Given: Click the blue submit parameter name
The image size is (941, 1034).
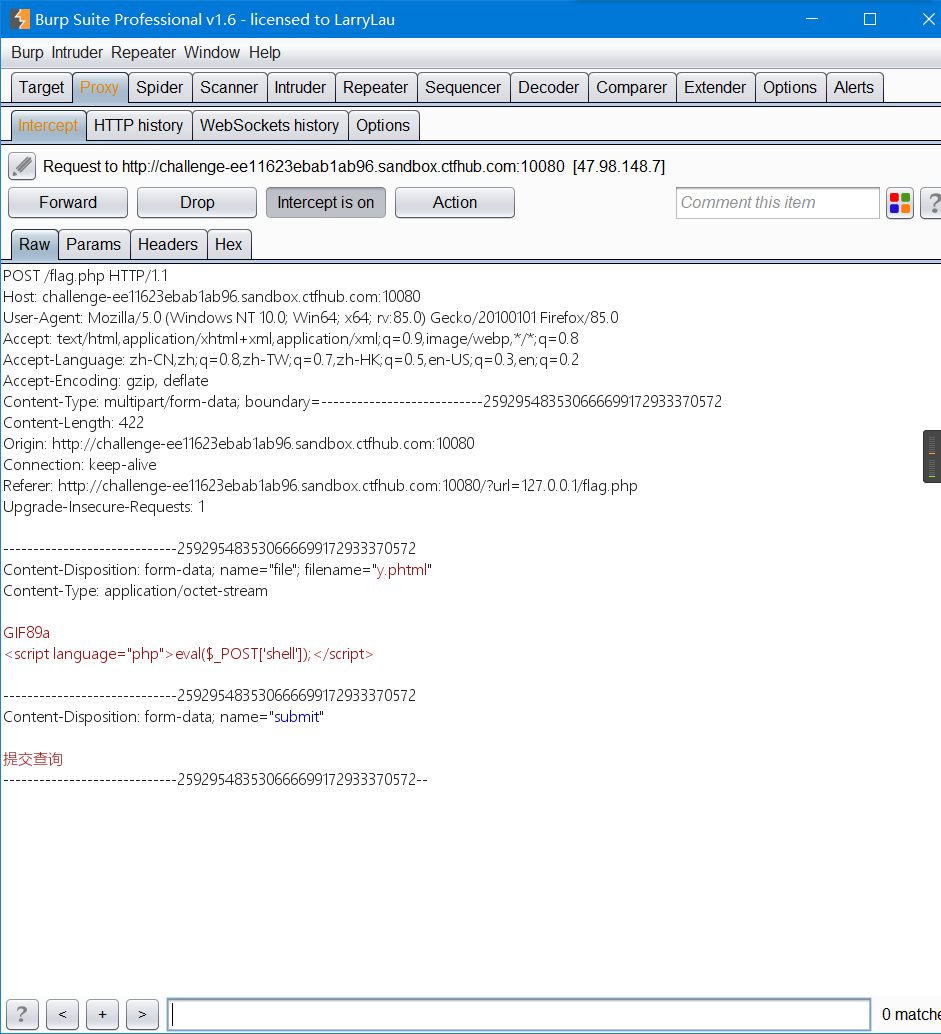Looking at the screenshot, I should click(297, 717).
